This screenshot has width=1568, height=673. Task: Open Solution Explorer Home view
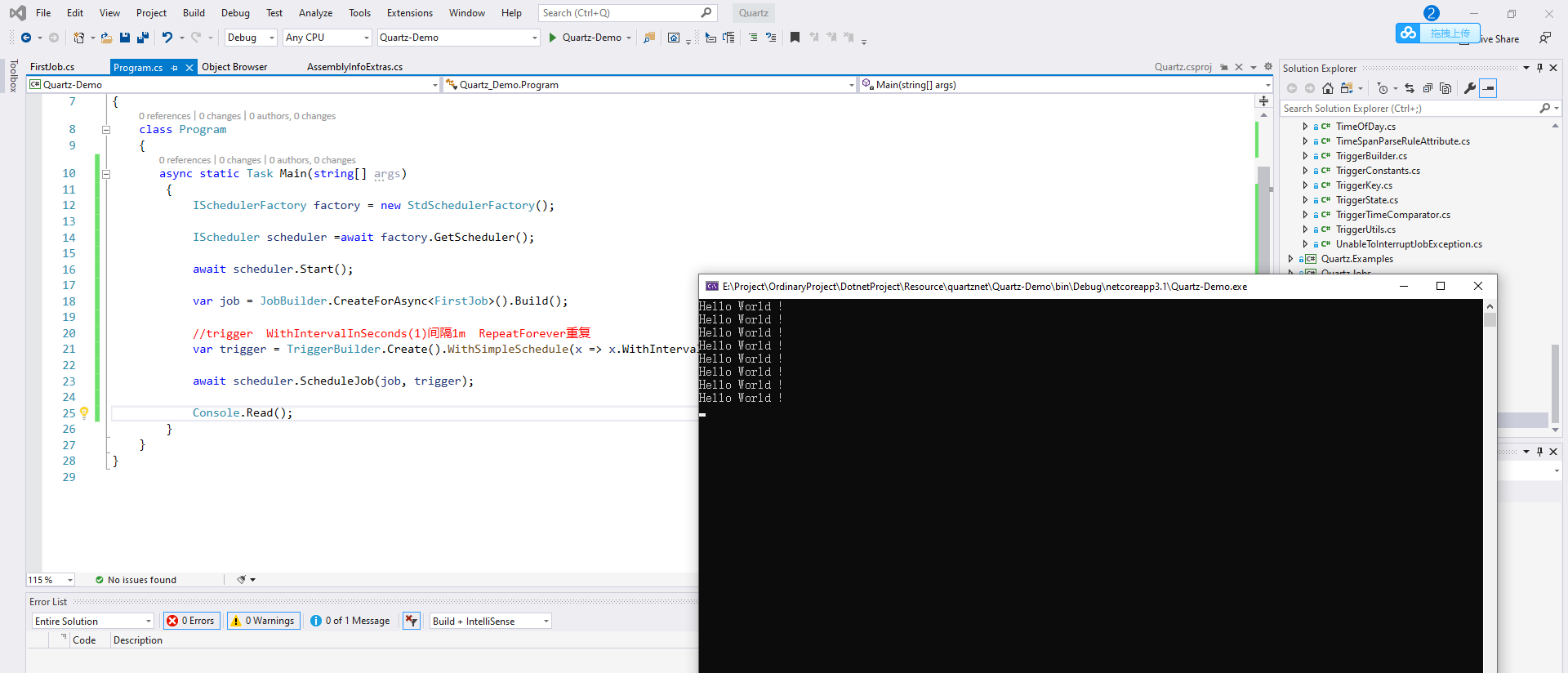coord(1328,88)
